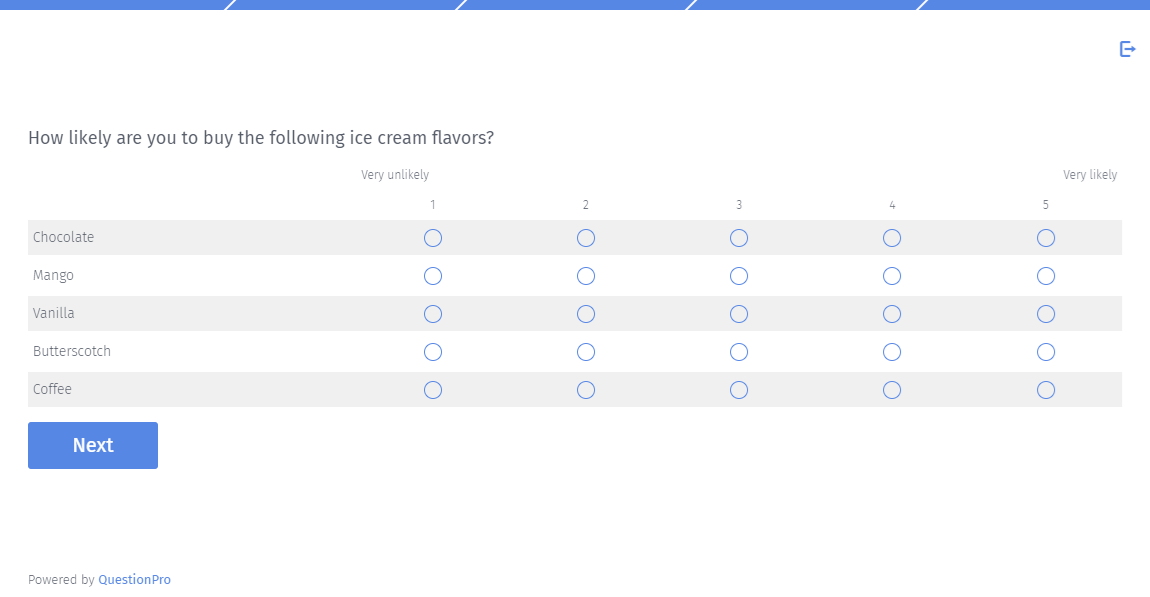Select rating 2 for Chocolate
The image size is (1150, 597).
[x=586, y=238]
